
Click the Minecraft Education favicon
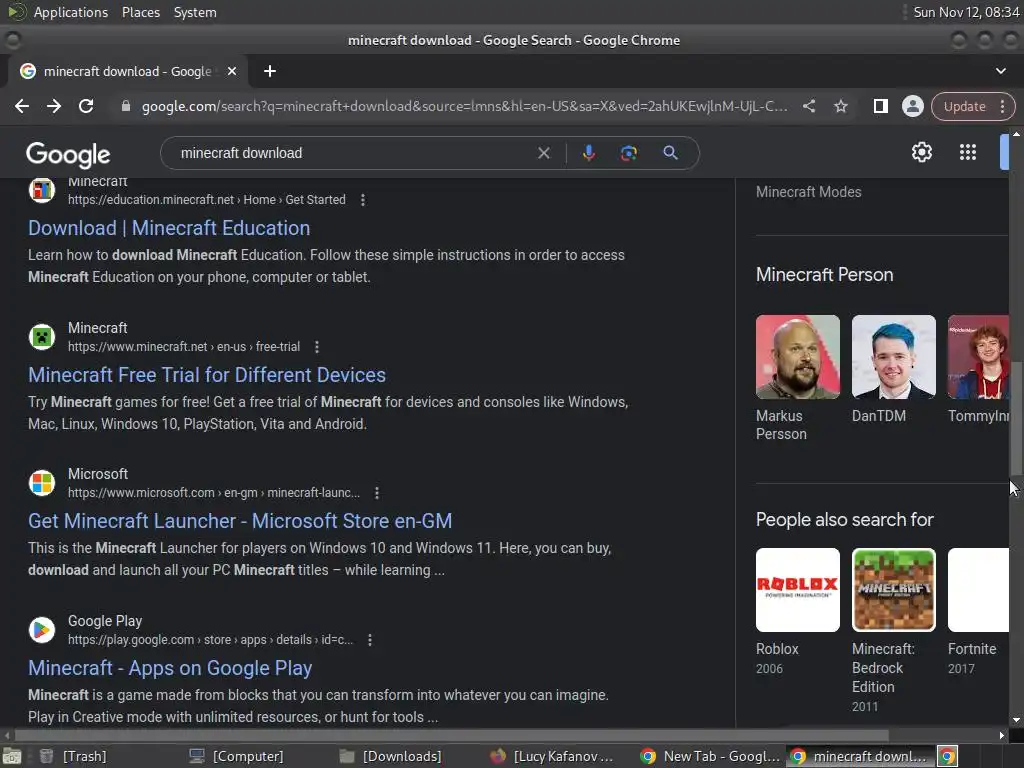(42, 190)
